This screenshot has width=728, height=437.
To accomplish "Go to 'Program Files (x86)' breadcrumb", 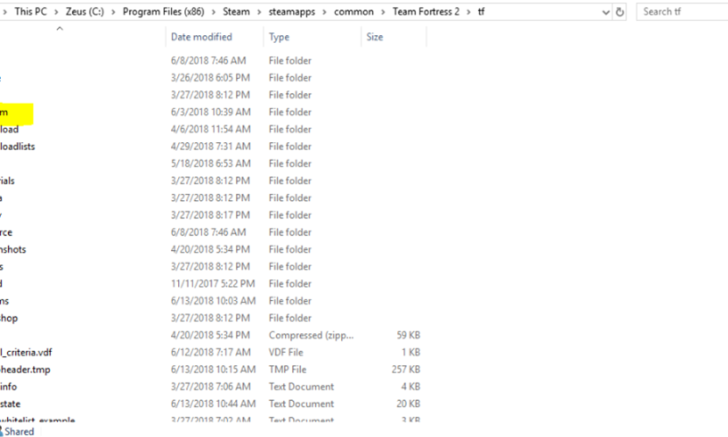I will [163, 12].
